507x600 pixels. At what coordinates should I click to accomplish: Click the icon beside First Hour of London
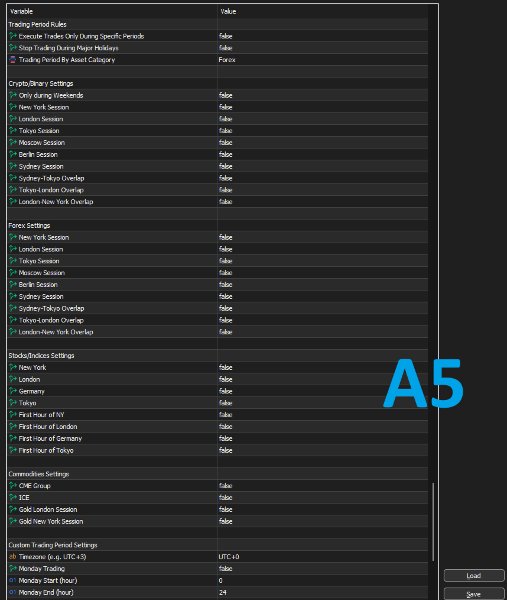pos(13,426)
